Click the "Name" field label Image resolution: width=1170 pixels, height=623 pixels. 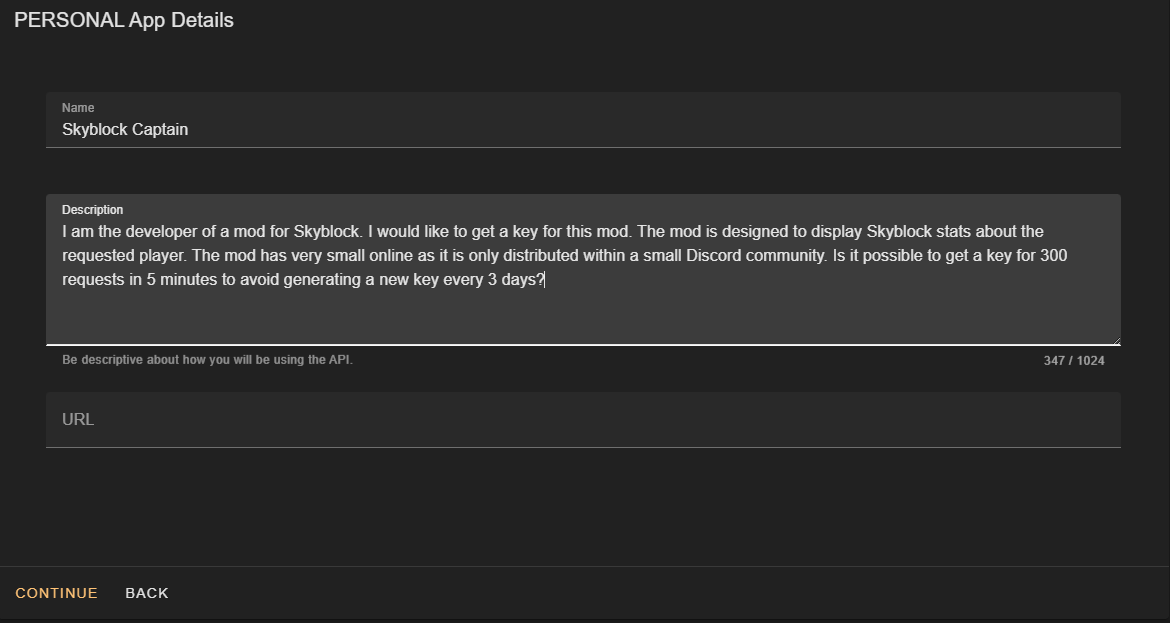pyautogui.click(x=78, y=107)
